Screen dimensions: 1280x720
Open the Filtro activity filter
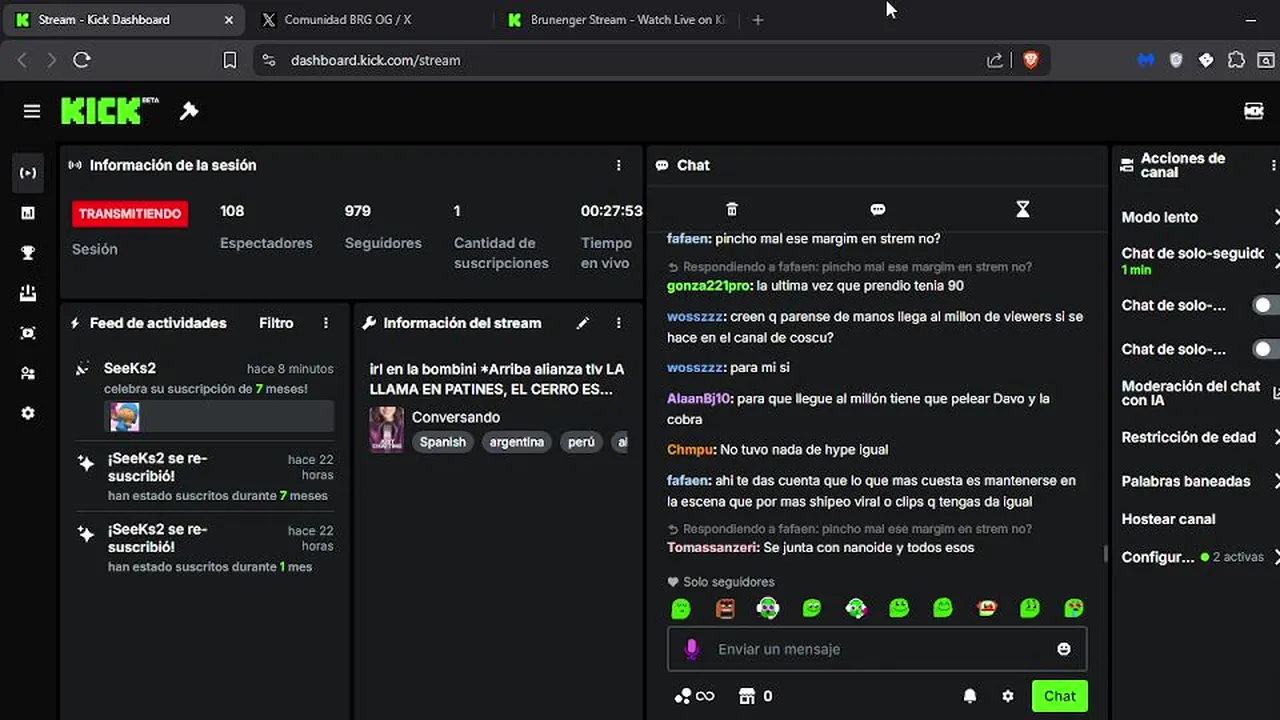coord(276,323)
